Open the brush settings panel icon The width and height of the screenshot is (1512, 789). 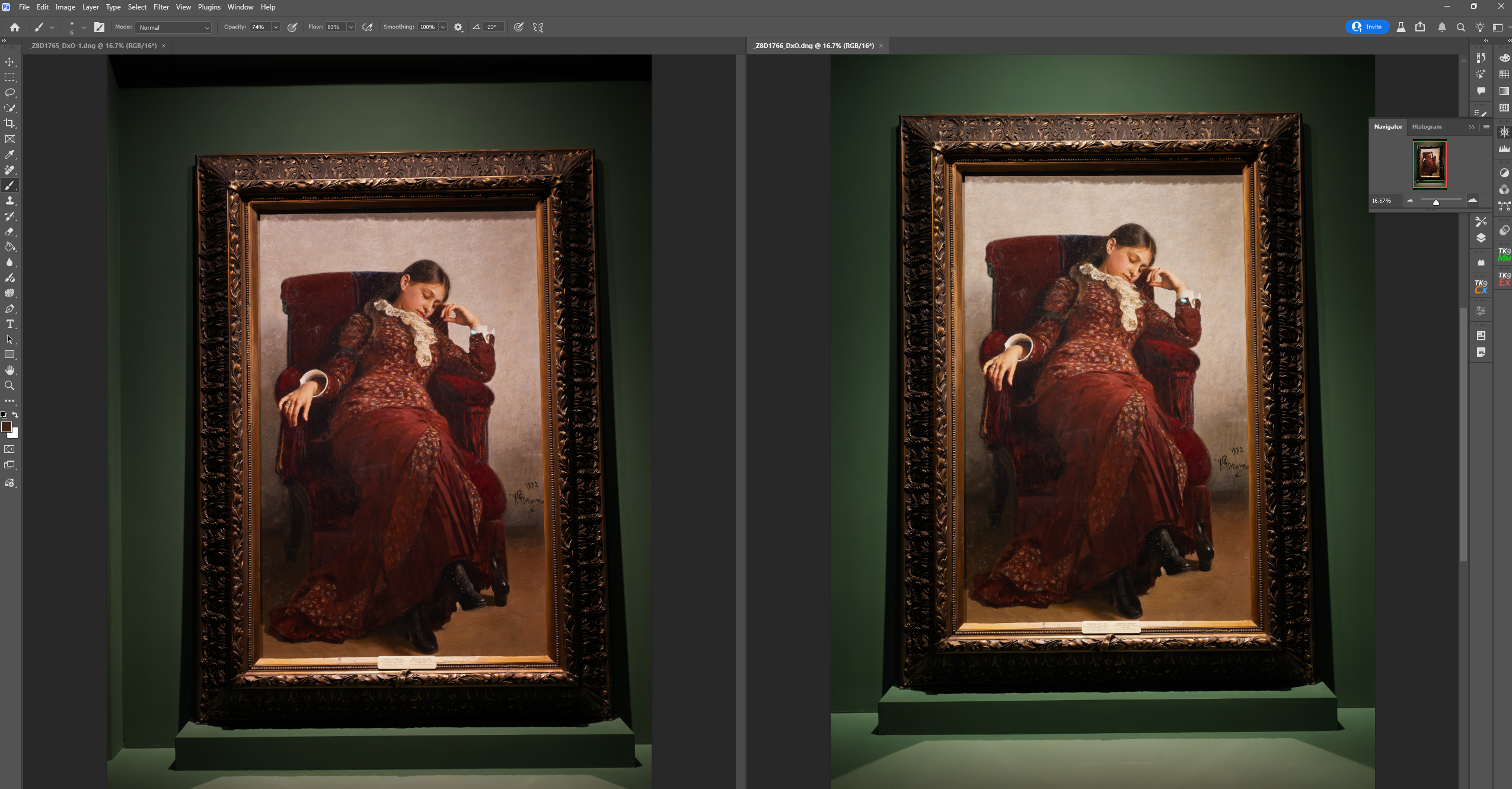pos(99,27)
